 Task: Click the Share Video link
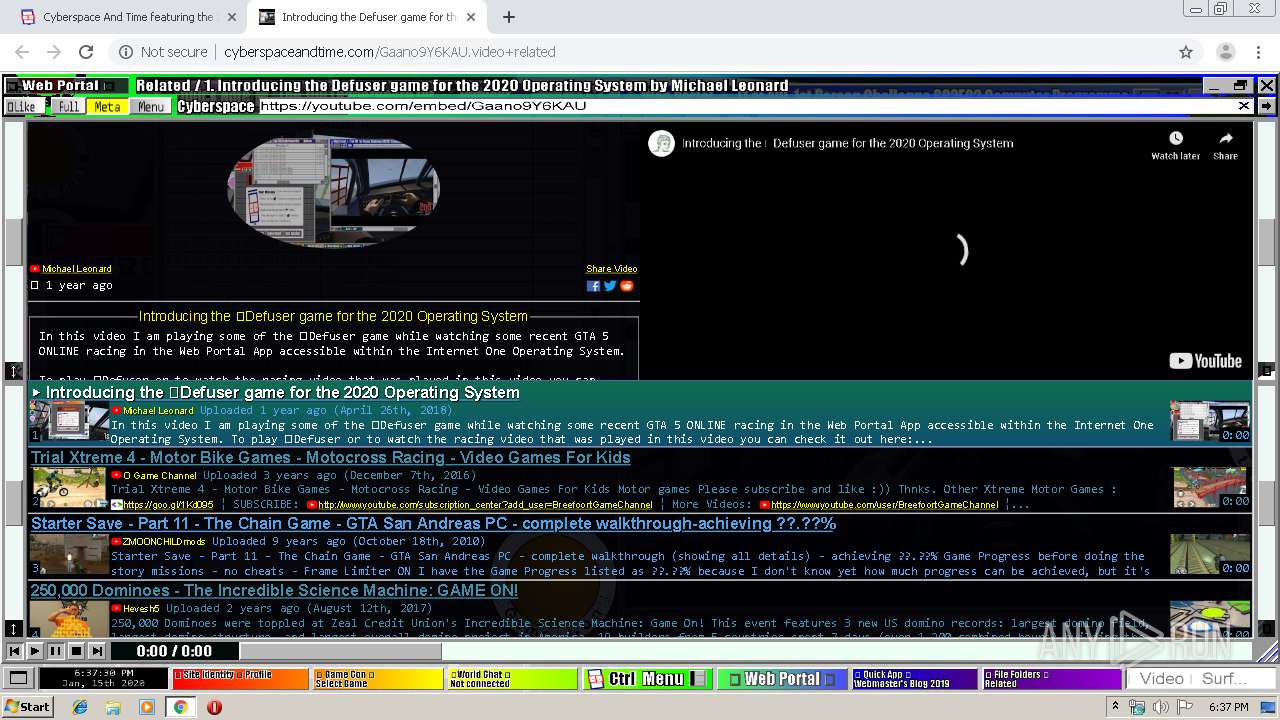tap(611, 269)
